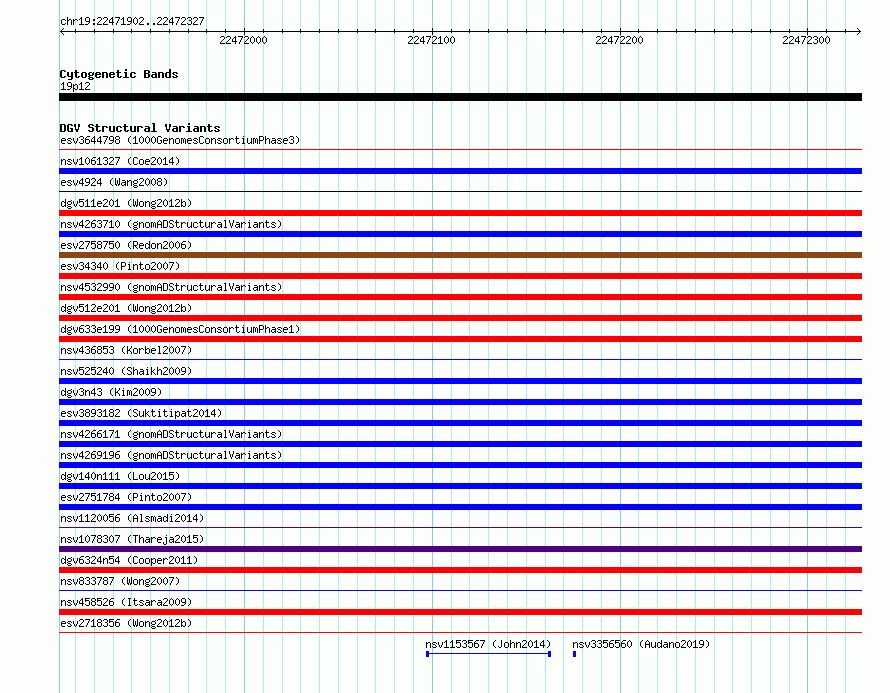
Task: Click dgv633e199 (1000GenomesConsortiumPhase1) label
Action: [180, 329]
